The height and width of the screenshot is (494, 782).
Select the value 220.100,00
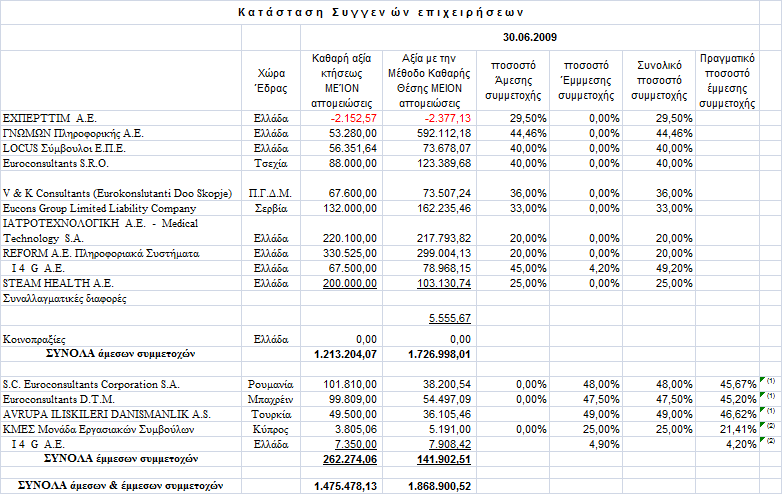point(350,238)
